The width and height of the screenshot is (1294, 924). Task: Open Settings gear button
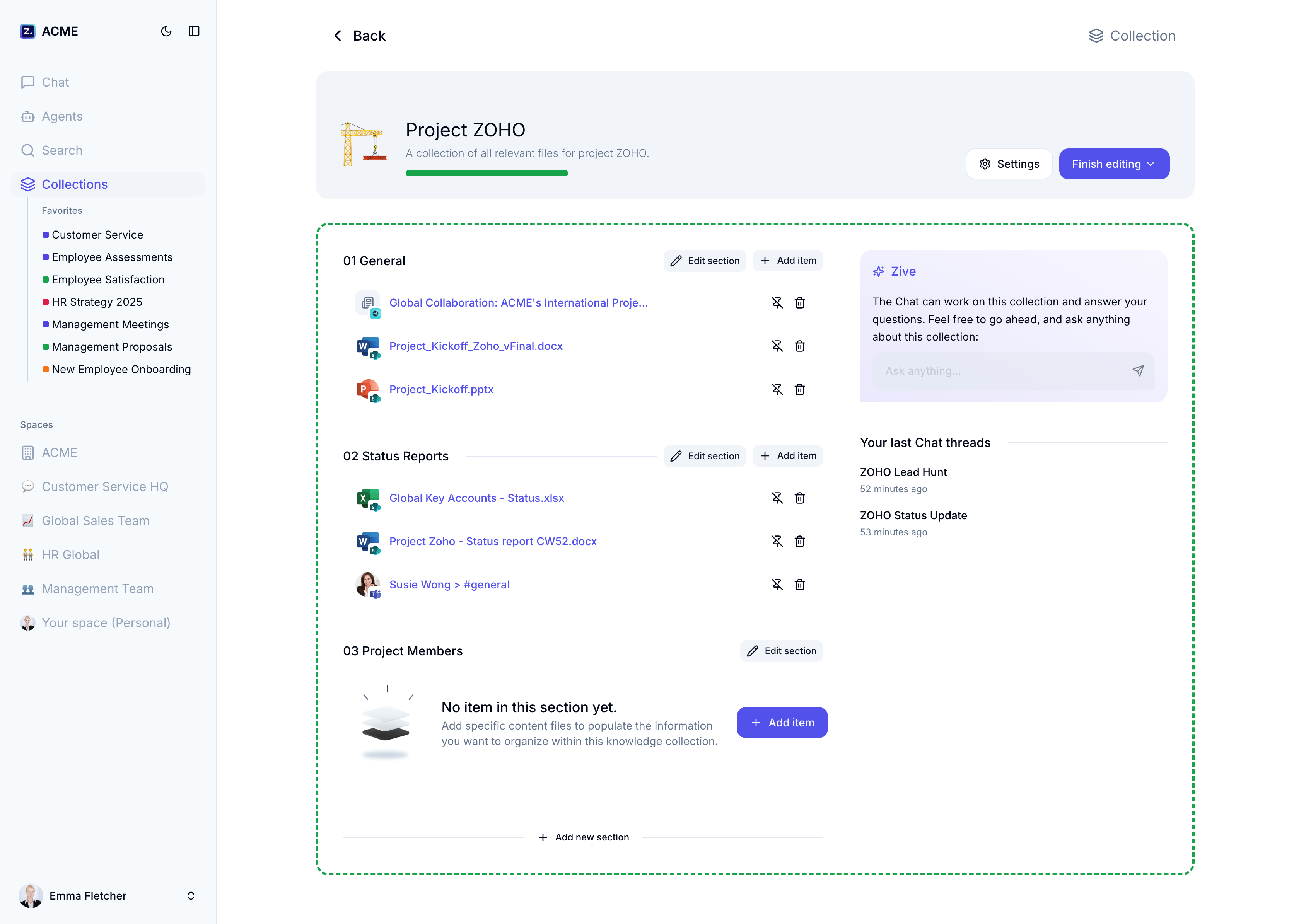click(x=1009, y=164)
